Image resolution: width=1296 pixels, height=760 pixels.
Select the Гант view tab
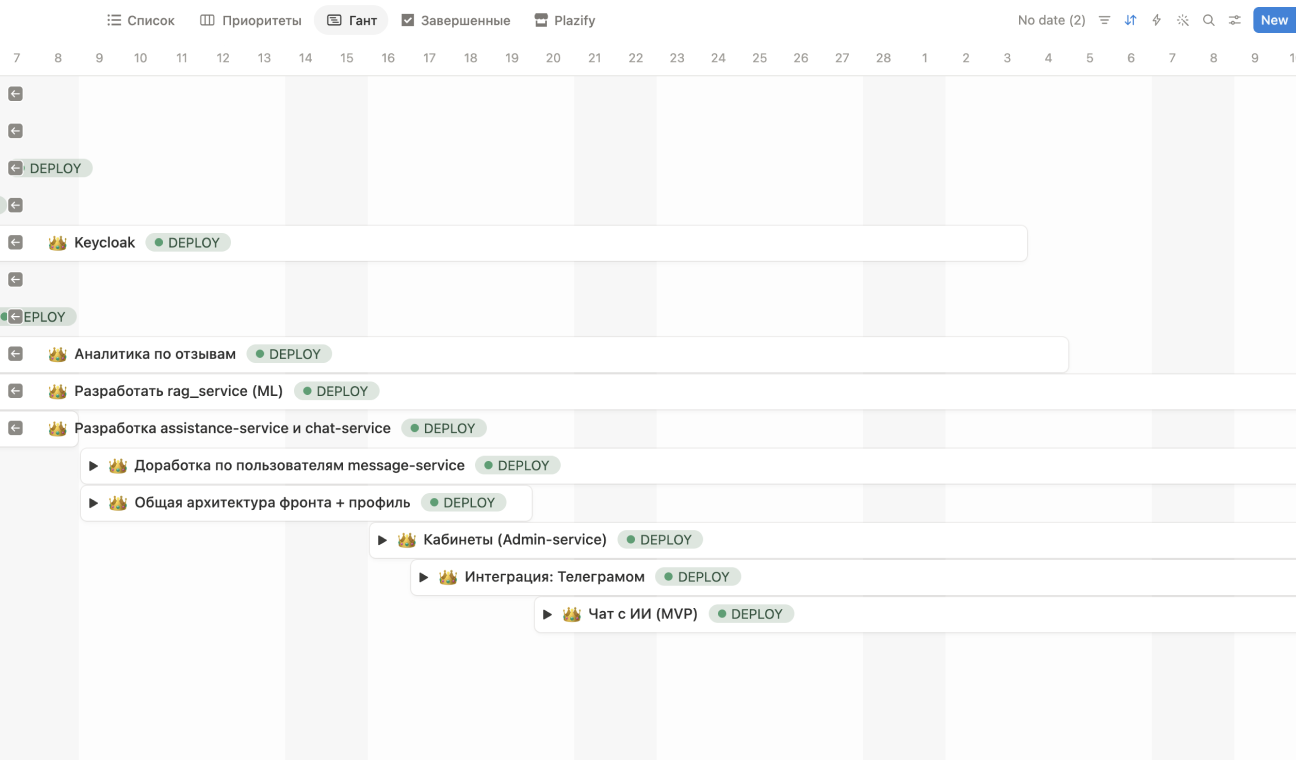coord(352,20)
